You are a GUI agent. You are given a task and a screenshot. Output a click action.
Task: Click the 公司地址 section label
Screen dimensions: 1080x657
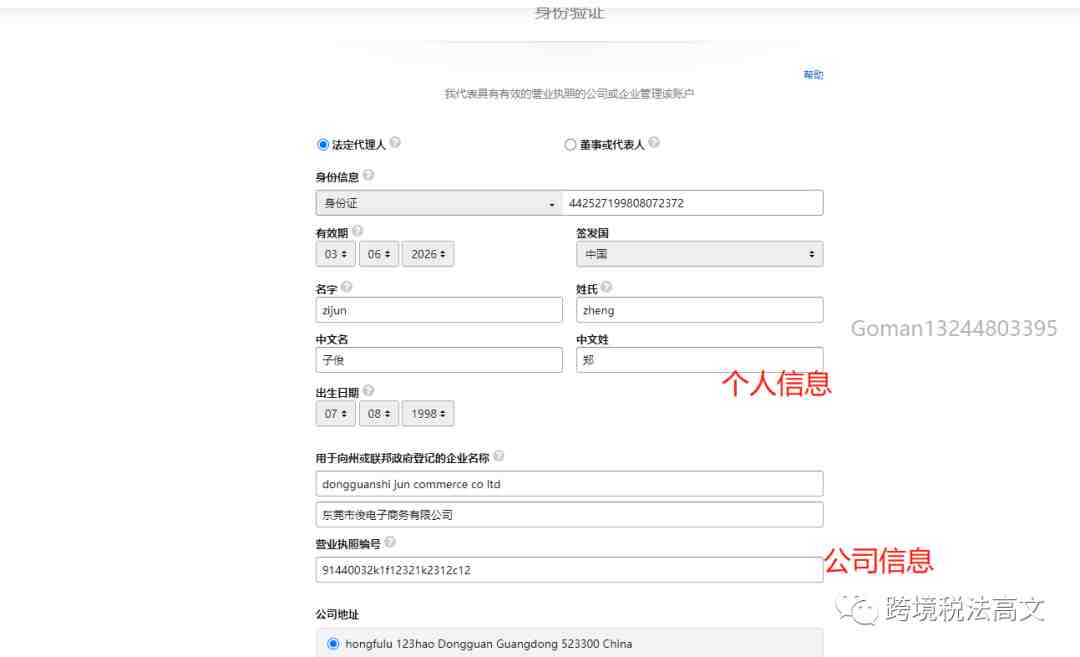pos(338,614)
